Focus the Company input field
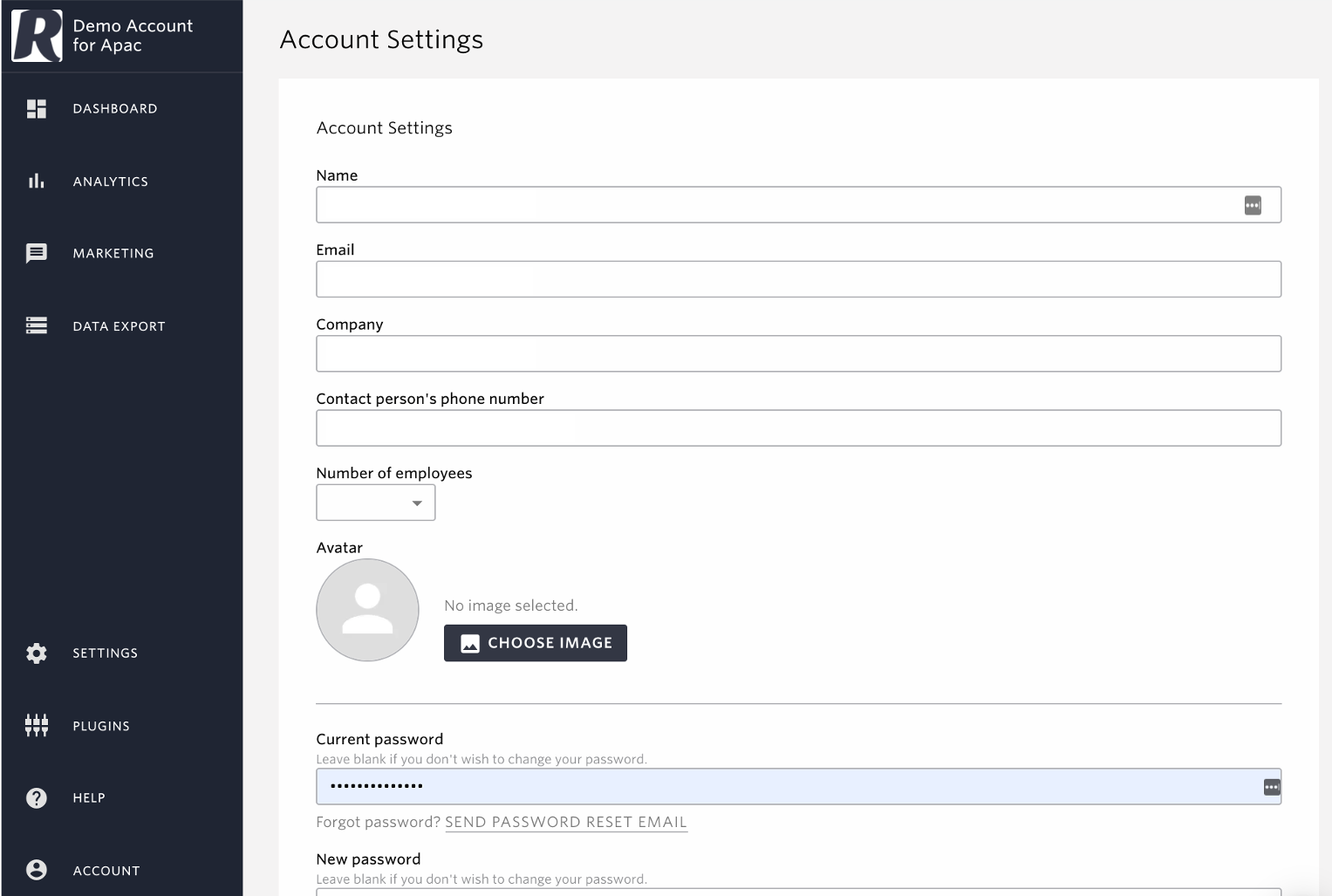This screenshot has width=1332, height=896. (x=798, y=353)
